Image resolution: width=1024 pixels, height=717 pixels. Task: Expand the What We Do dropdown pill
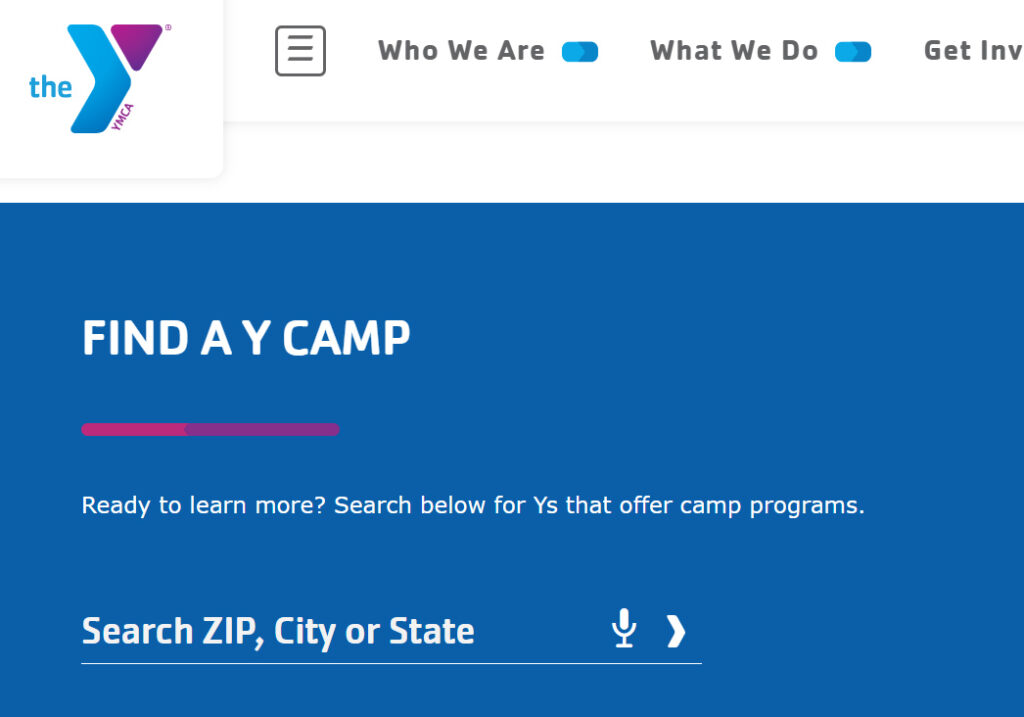853,52
